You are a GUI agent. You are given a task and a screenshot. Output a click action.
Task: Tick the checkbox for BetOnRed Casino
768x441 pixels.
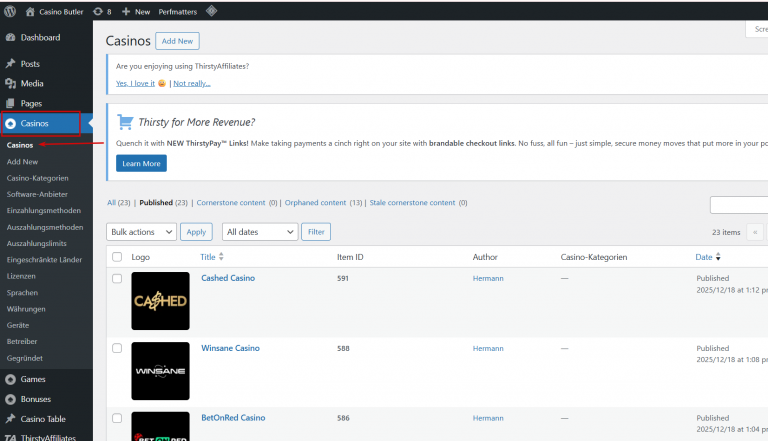(117, 418)
